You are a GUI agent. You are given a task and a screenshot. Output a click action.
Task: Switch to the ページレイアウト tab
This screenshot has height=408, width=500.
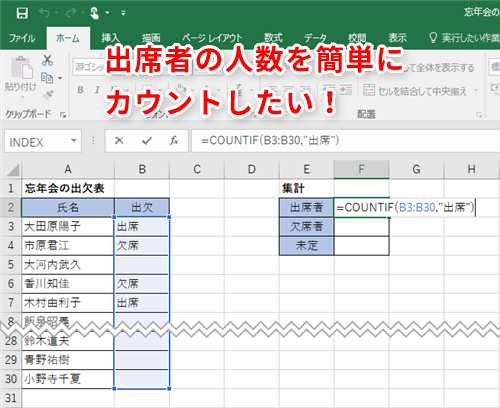click(212, 38)
